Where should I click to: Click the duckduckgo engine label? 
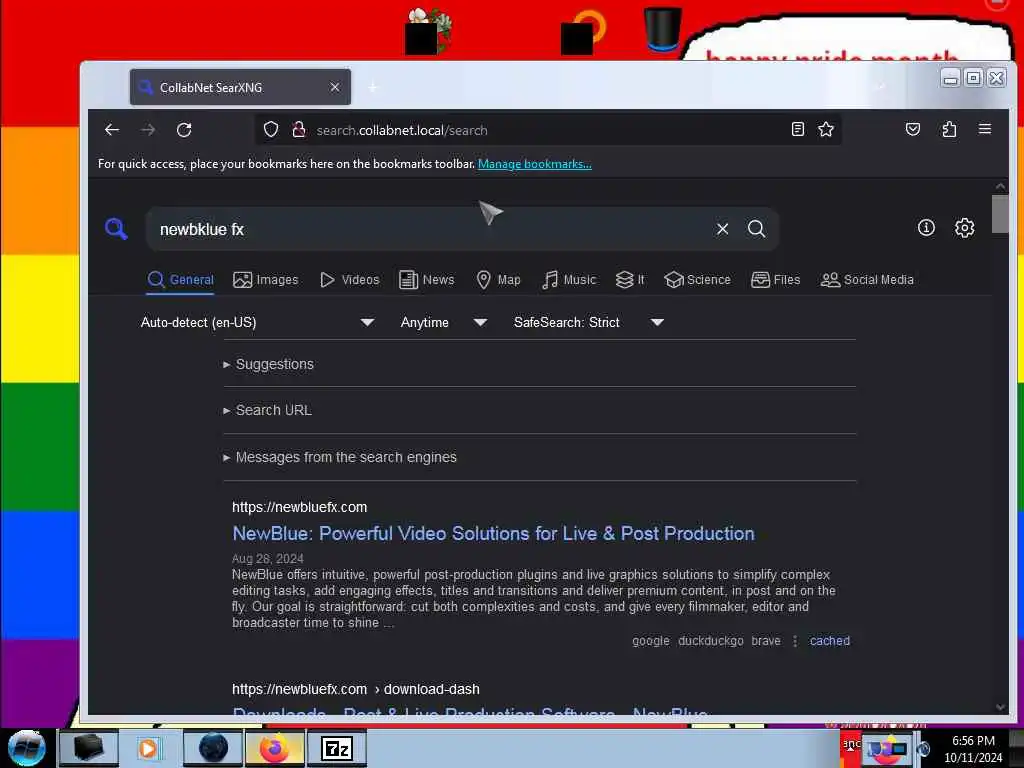pos(711,641)
